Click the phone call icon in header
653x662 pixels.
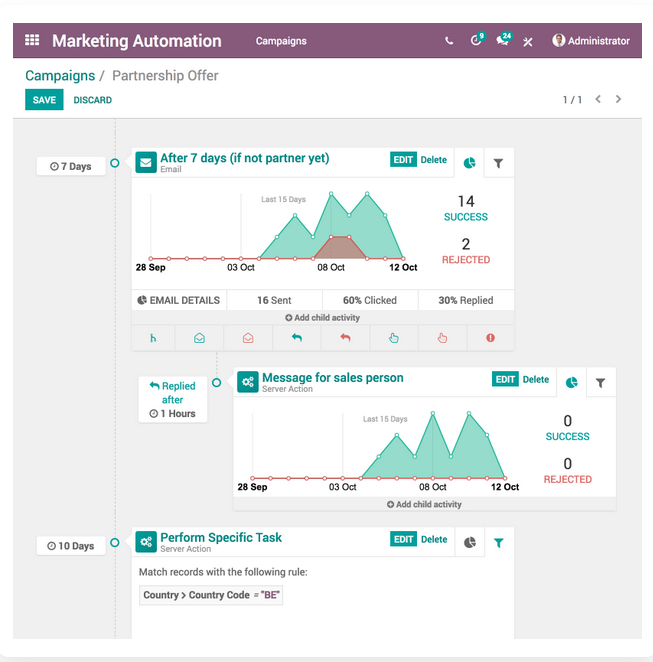tap(449, 41)
